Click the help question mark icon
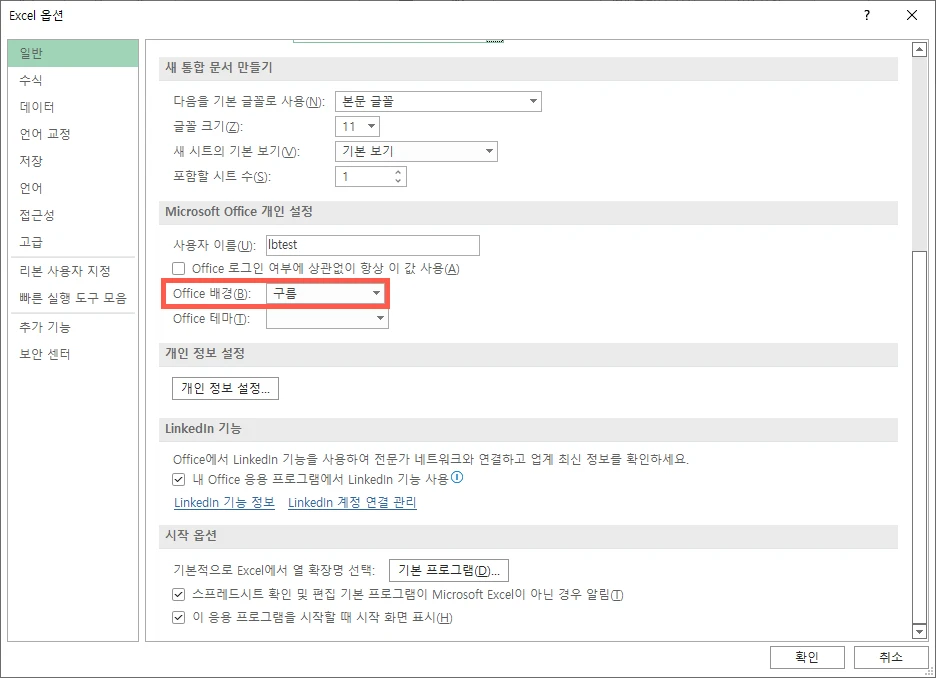Viewport: 936px width, 678px height. click(867, 16)
